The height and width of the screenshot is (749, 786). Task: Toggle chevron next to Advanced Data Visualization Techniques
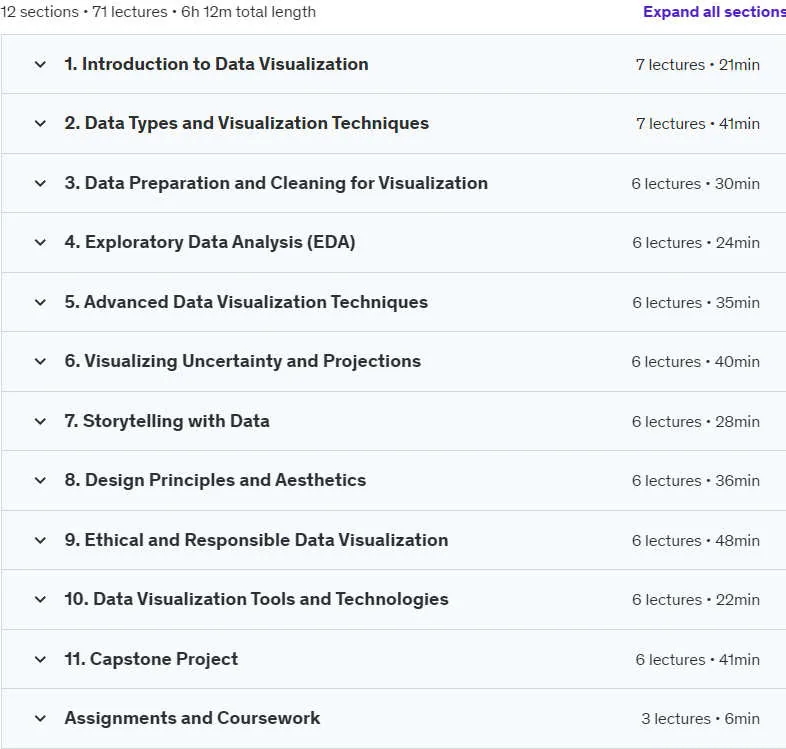click(40, 302)
